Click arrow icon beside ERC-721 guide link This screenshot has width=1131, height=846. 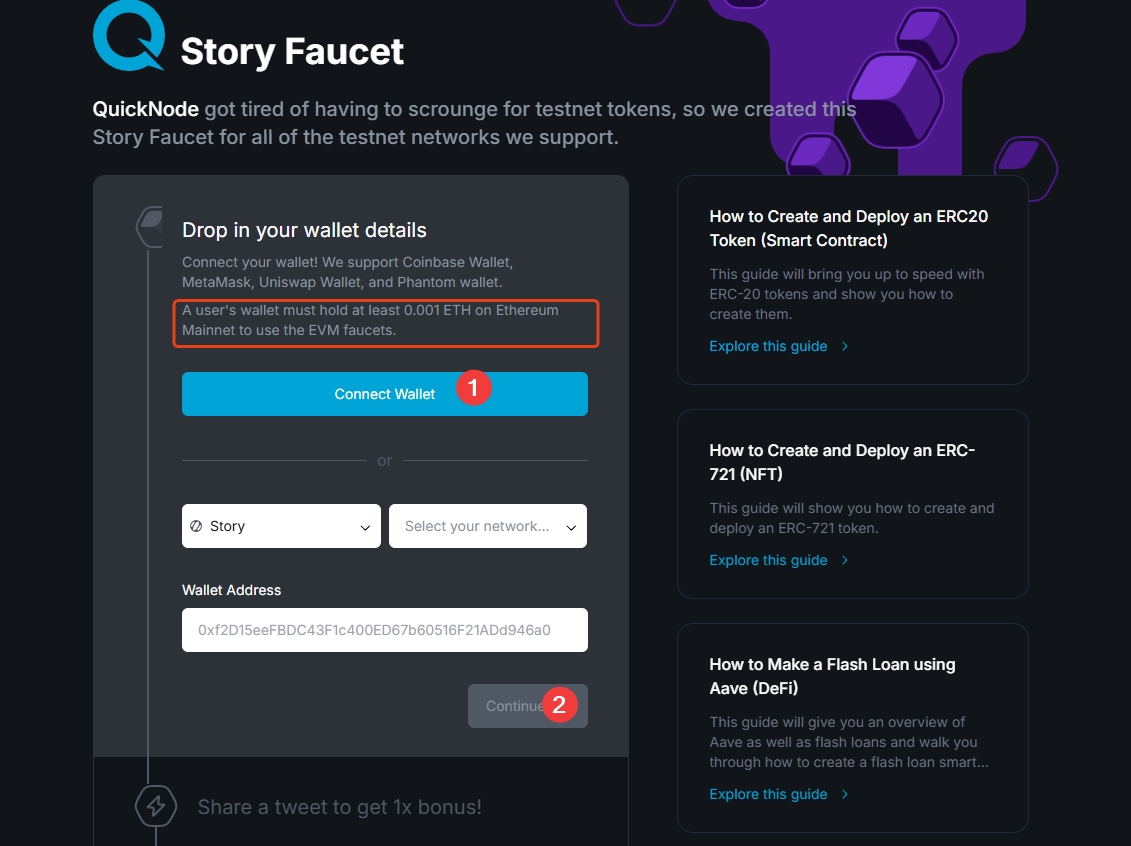click(x=845, y=560)
